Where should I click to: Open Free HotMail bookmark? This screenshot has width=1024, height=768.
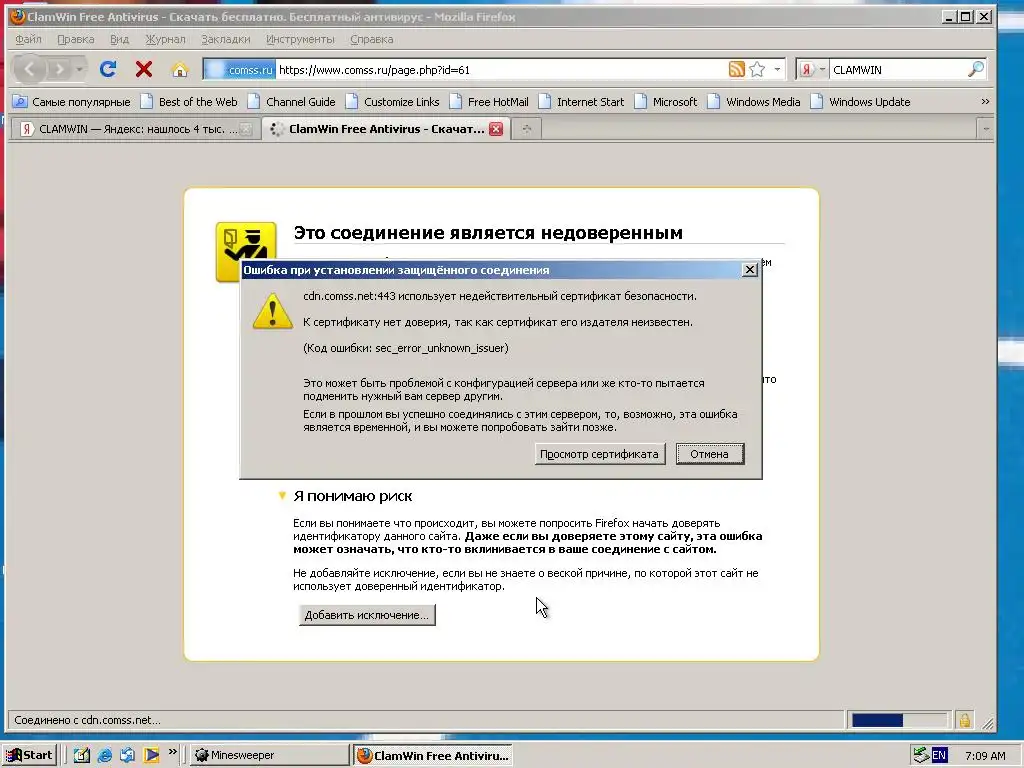[489, 102]
